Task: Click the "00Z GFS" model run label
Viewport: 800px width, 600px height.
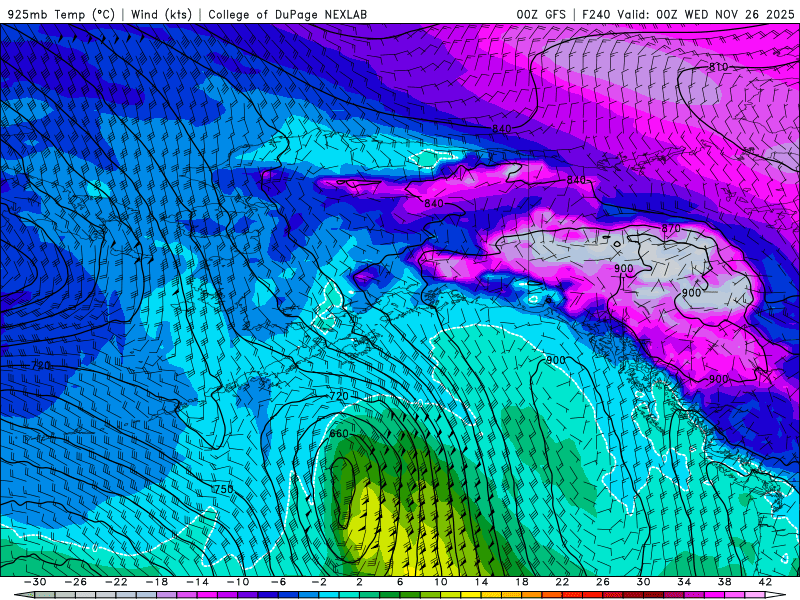Action: [541, 14]
